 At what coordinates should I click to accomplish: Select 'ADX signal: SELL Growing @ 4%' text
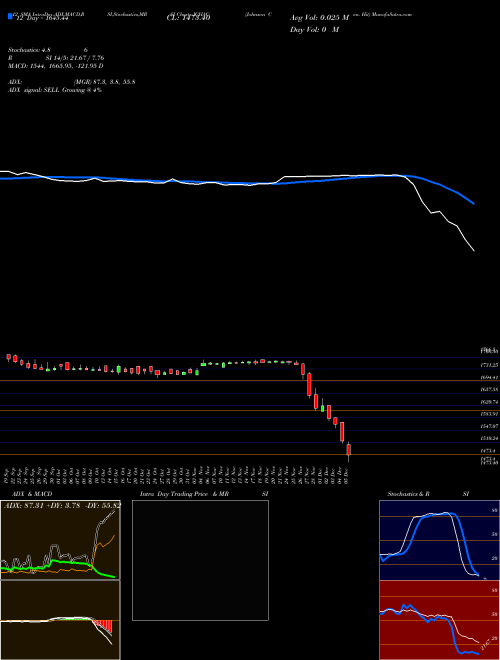pyautogui.click(x=55, y=90)
